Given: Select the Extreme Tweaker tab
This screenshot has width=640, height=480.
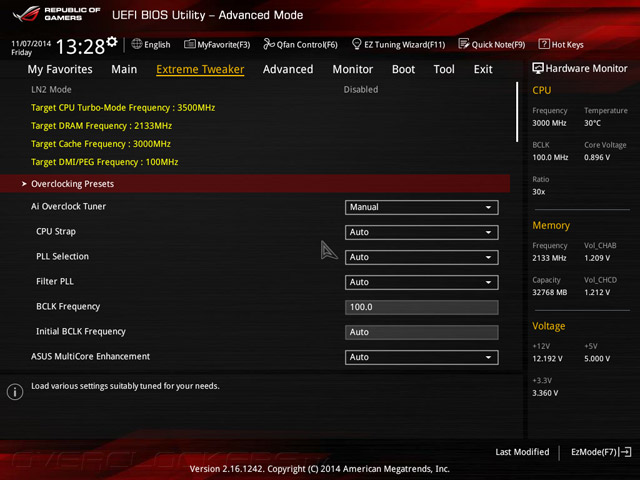Looking at the screenshot, I should [x=200, y=69].
